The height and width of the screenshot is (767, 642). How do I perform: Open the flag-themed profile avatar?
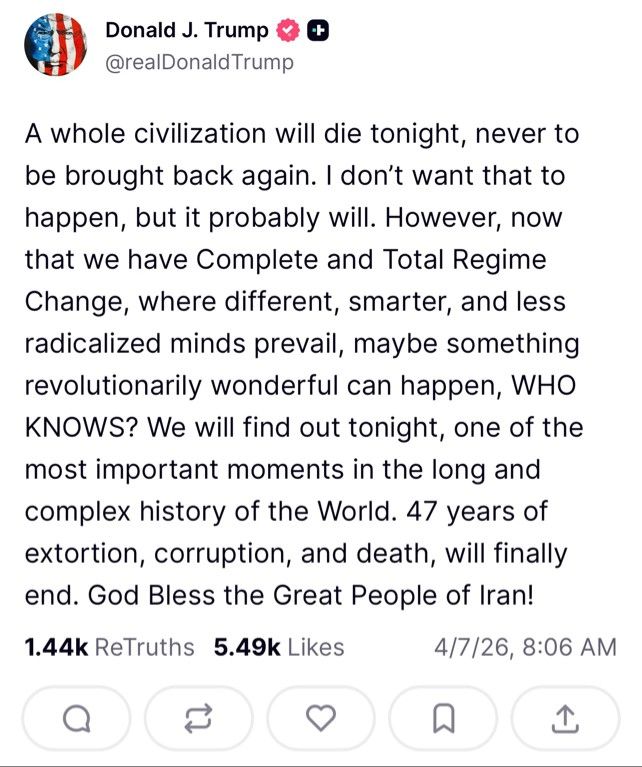coord(55,45)
